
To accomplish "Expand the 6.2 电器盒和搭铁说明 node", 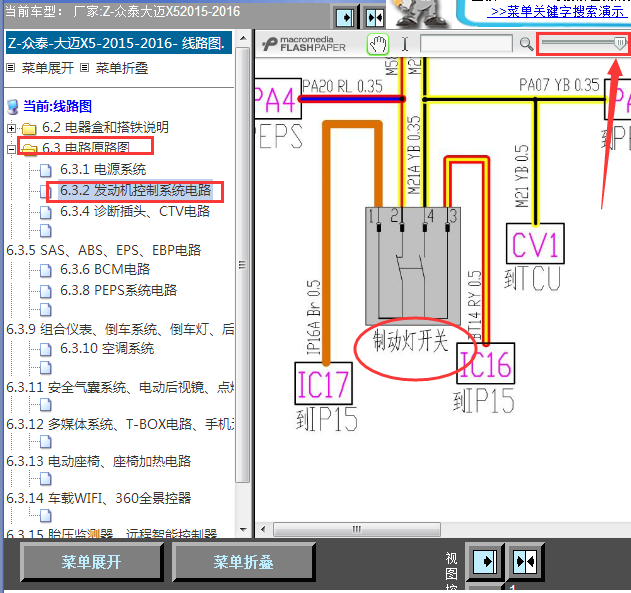I will [x=12, y=128].
